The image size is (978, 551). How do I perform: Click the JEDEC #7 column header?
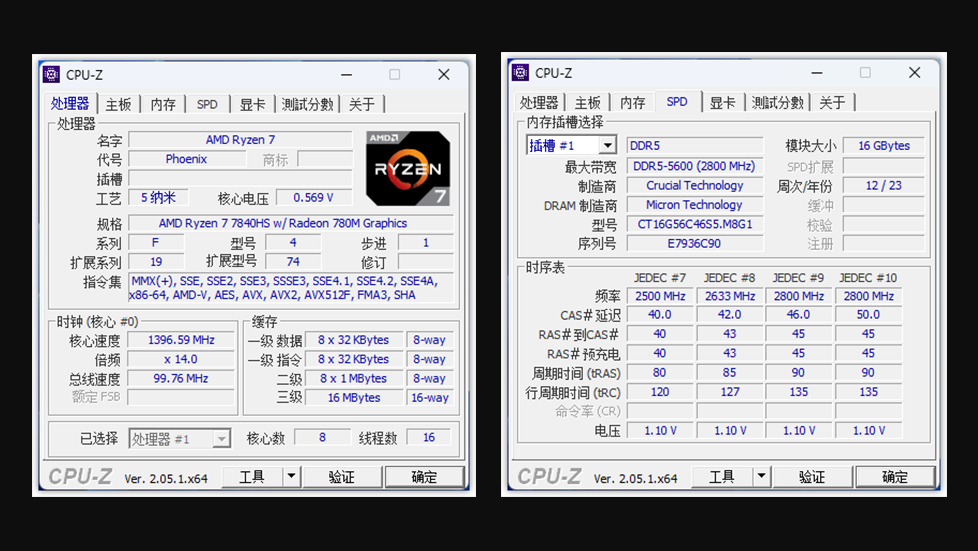[660, 278]
